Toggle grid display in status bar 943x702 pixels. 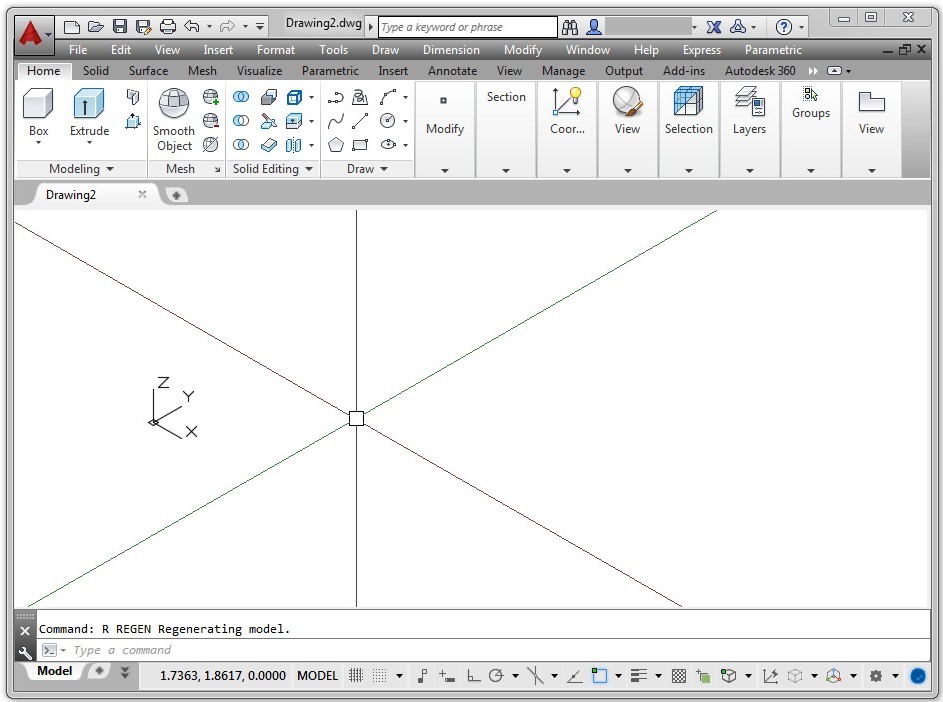click(356, 676)
